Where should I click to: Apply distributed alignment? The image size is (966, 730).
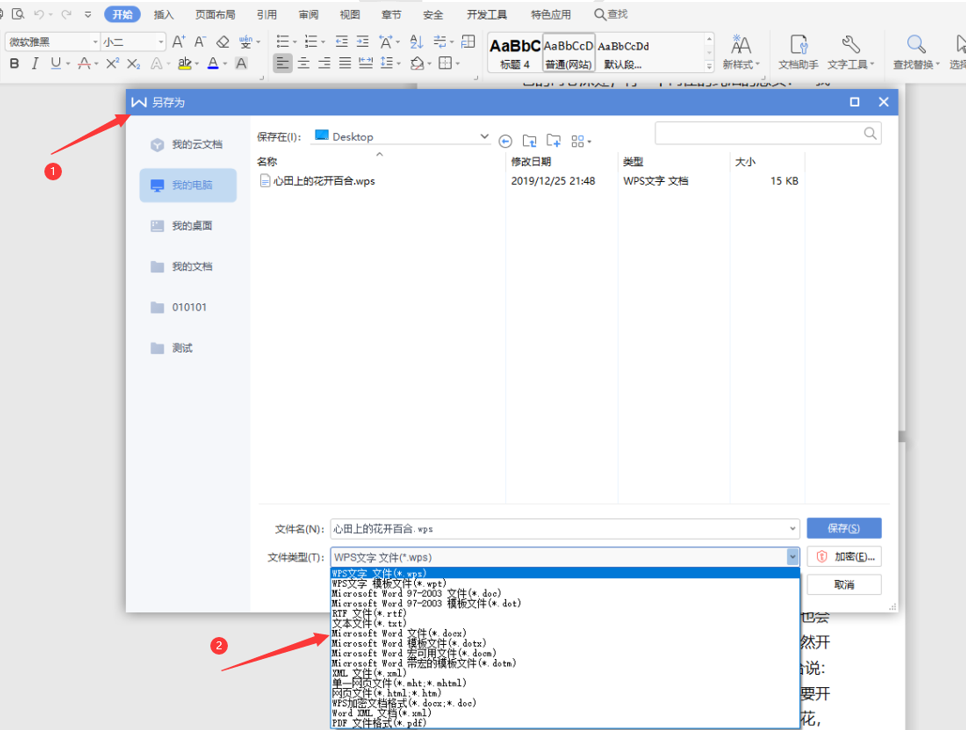pos(366,63)
